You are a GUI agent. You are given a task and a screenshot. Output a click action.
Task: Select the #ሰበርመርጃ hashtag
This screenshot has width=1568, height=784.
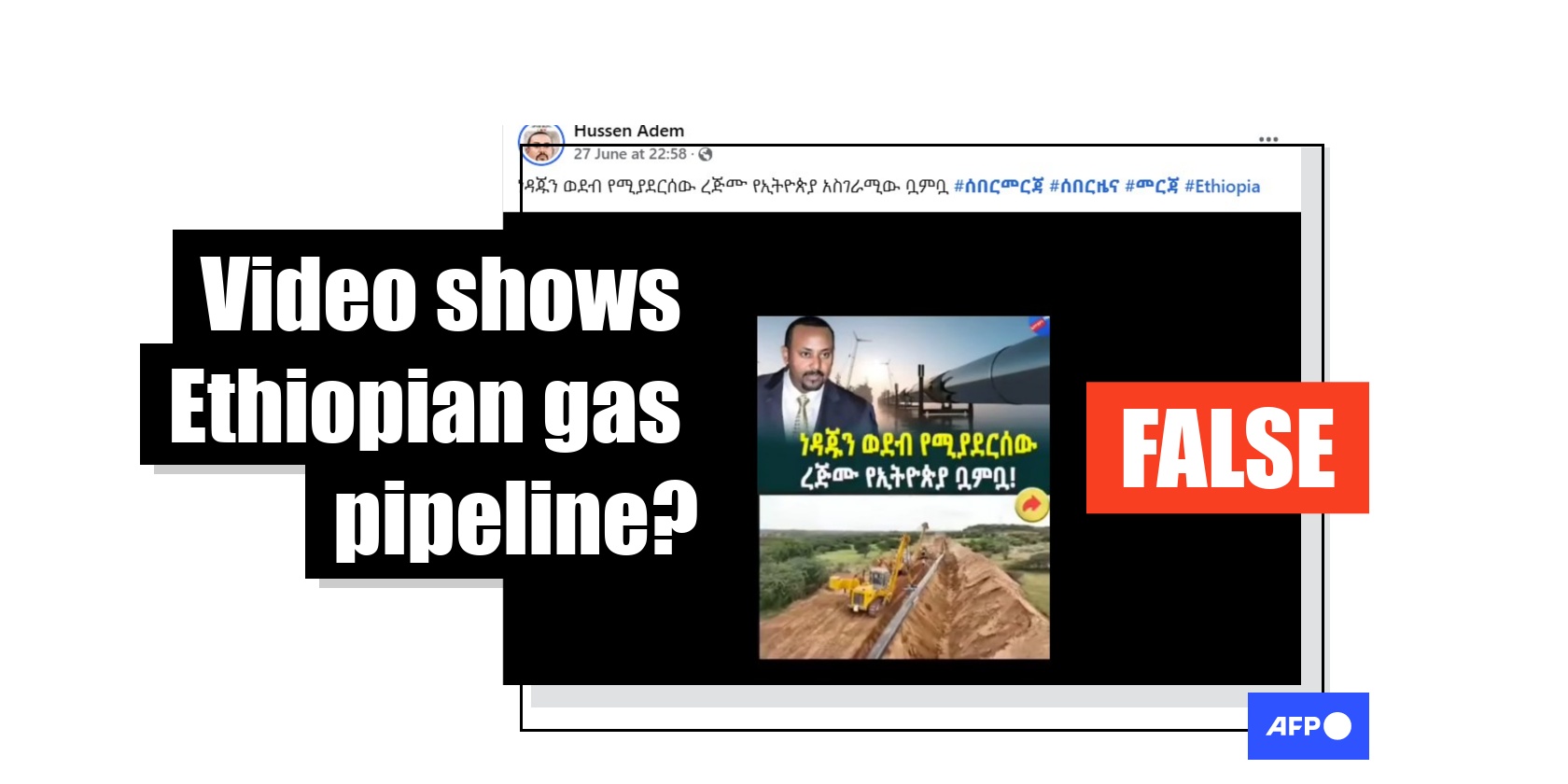(998, 186)
